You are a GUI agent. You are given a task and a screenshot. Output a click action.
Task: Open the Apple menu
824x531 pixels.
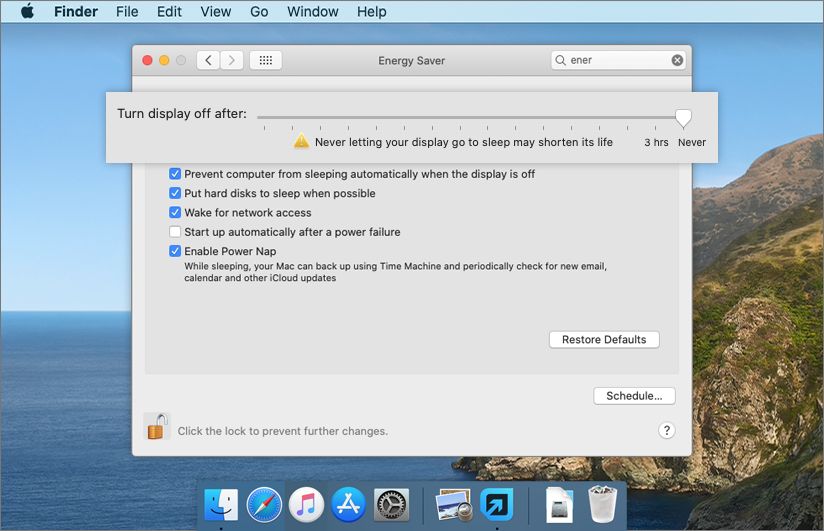click(27, 12)
